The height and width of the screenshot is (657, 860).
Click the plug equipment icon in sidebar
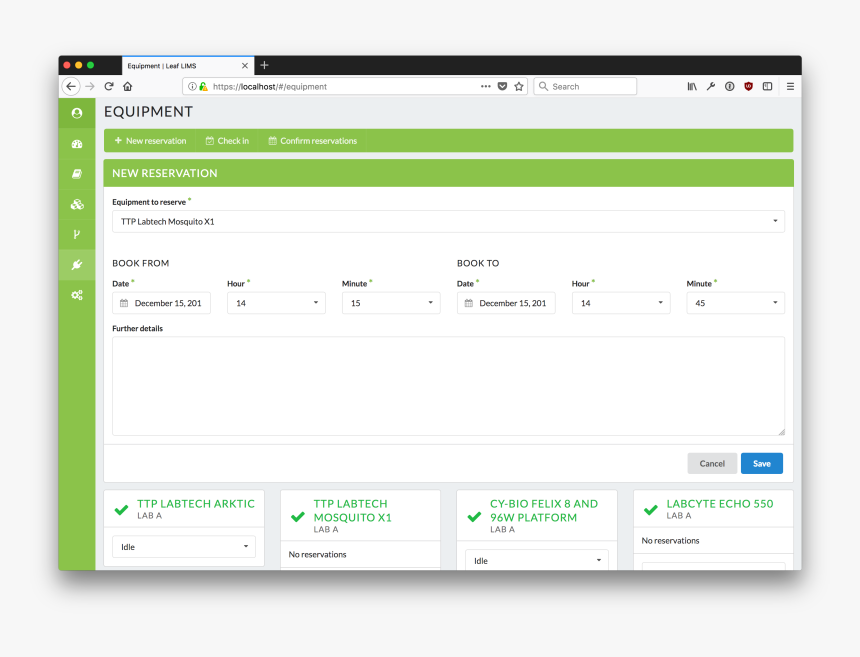click(77, 265)
